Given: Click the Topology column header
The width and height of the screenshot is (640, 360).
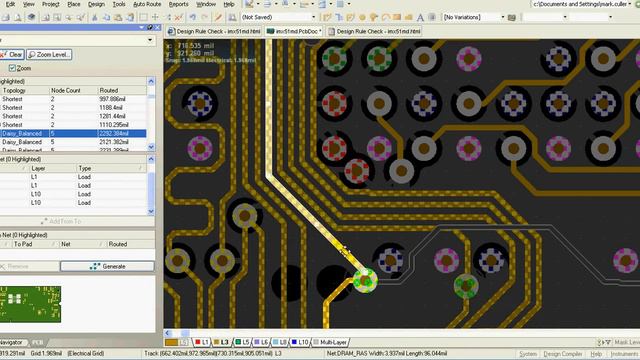Looking at the screenshot, I should pyautogui.click(x=24, y=90).
